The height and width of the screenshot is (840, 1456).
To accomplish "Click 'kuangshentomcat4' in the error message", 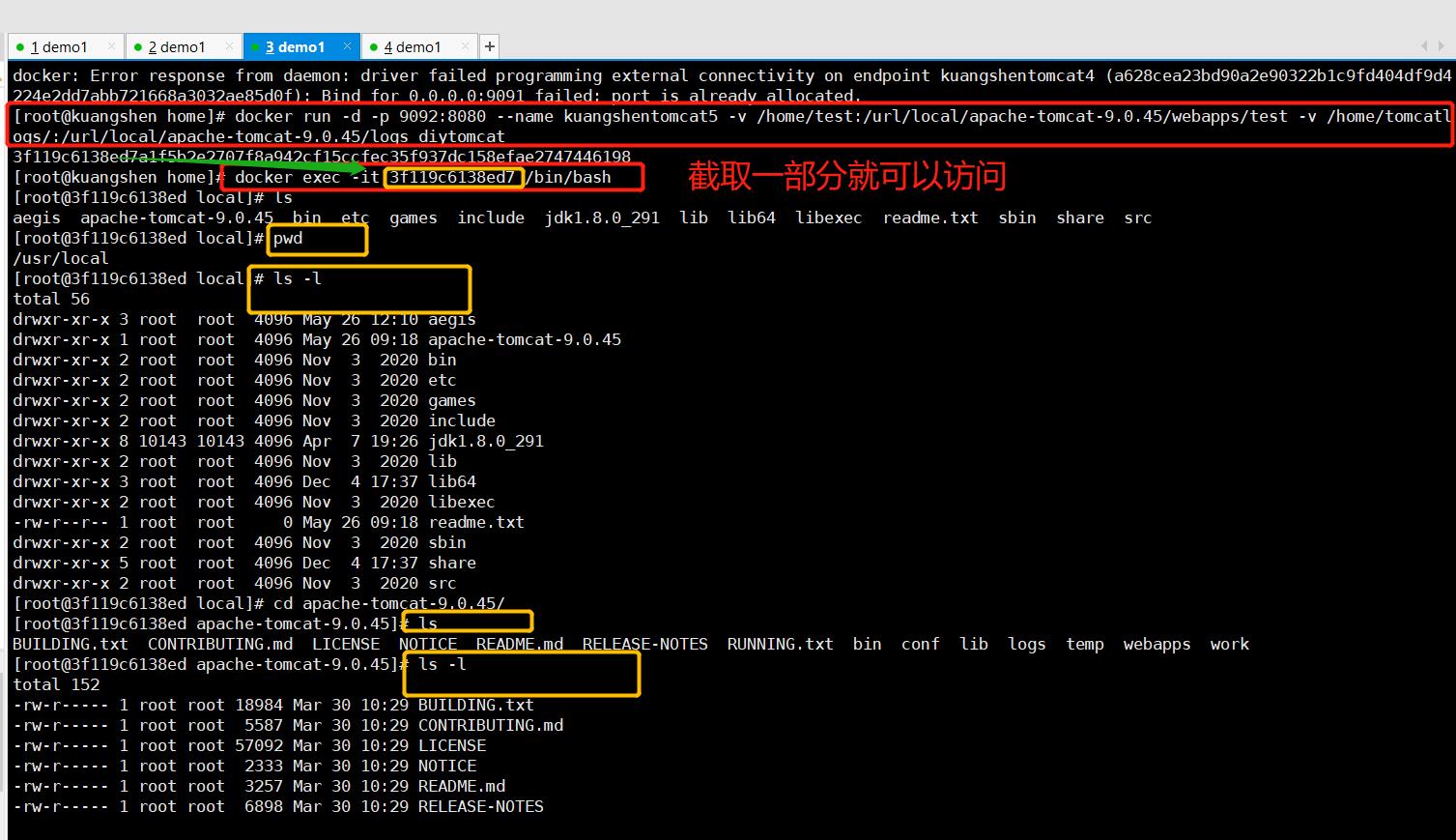I will 1017,75.
